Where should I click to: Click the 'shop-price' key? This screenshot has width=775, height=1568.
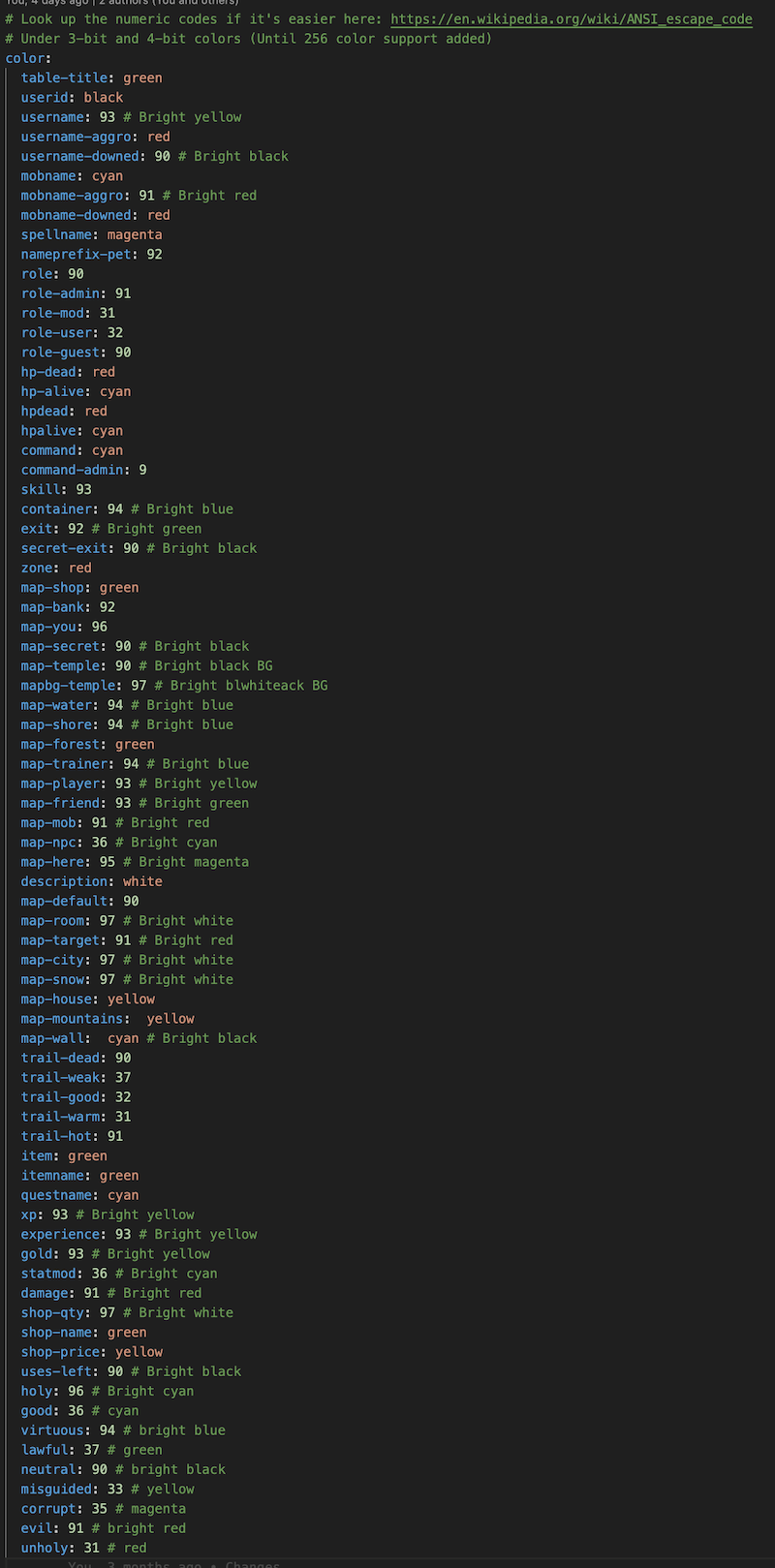(60, 1352)
